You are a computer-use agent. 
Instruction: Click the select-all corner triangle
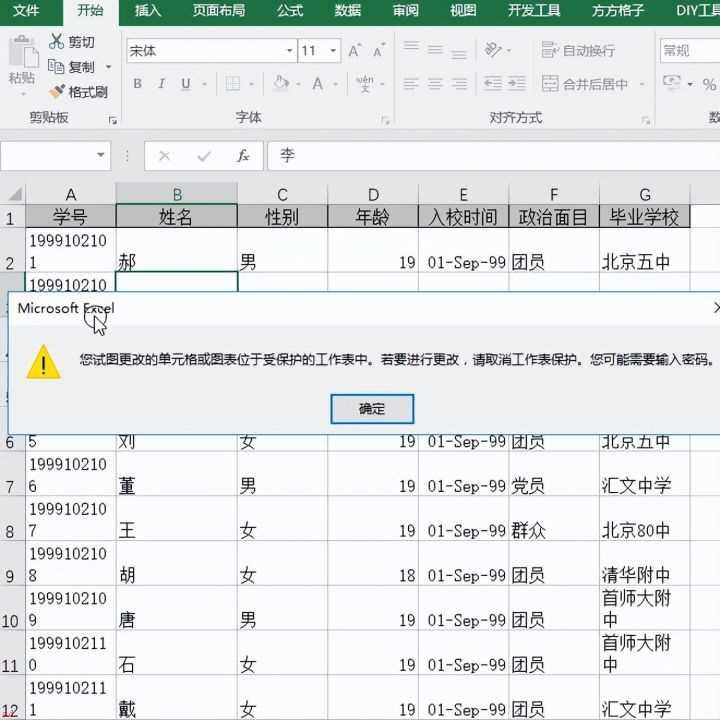14,194
